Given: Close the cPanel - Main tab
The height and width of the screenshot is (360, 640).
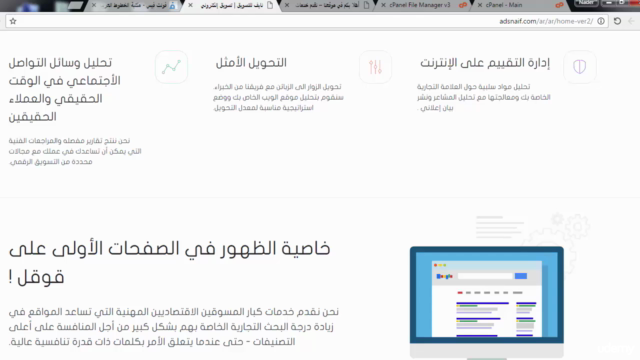Looking at the screenshot, I should point(480,5).
